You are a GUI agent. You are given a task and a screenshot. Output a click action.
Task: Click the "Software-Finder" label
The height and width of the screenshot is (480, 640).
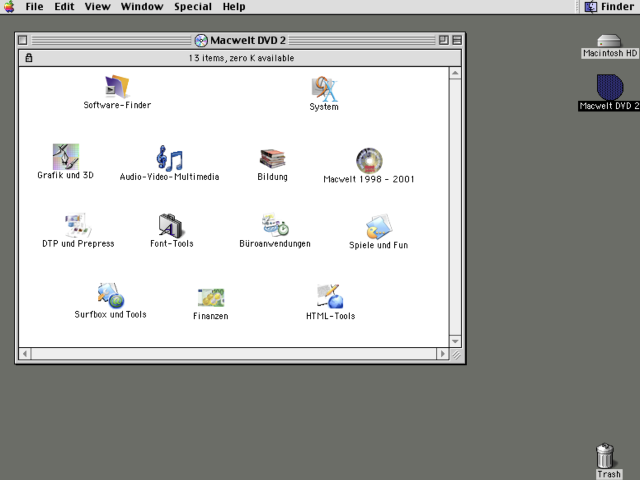click(x=117, y=105)
